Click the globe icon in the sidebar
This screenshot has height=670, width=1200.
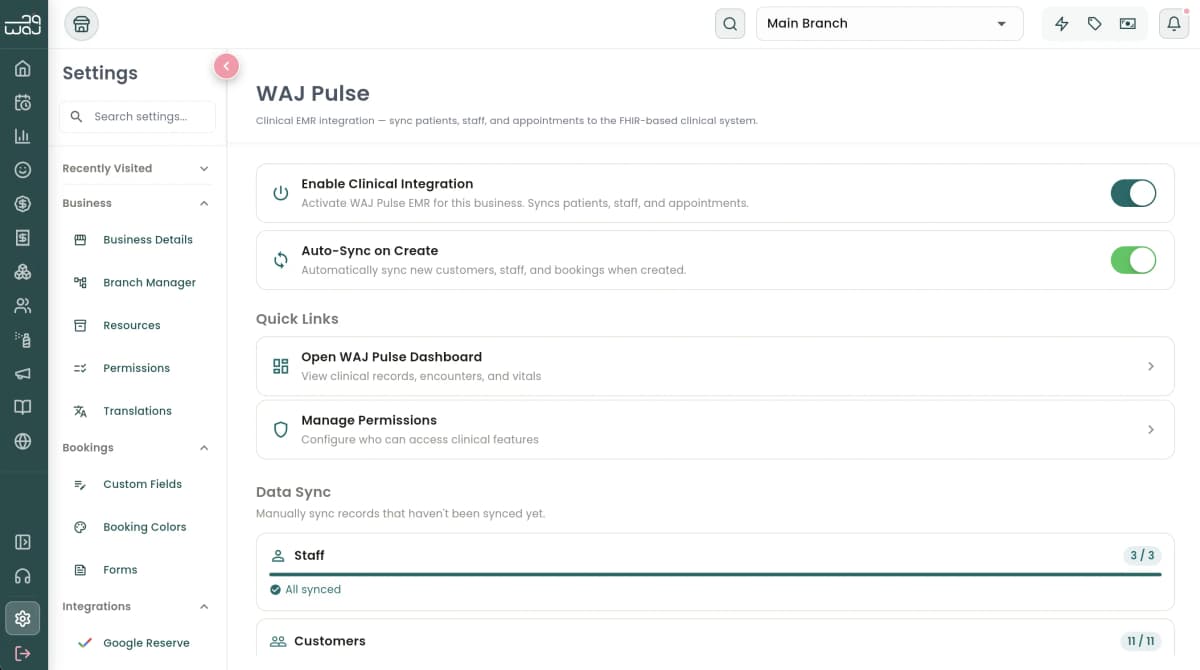click(22, 440)
